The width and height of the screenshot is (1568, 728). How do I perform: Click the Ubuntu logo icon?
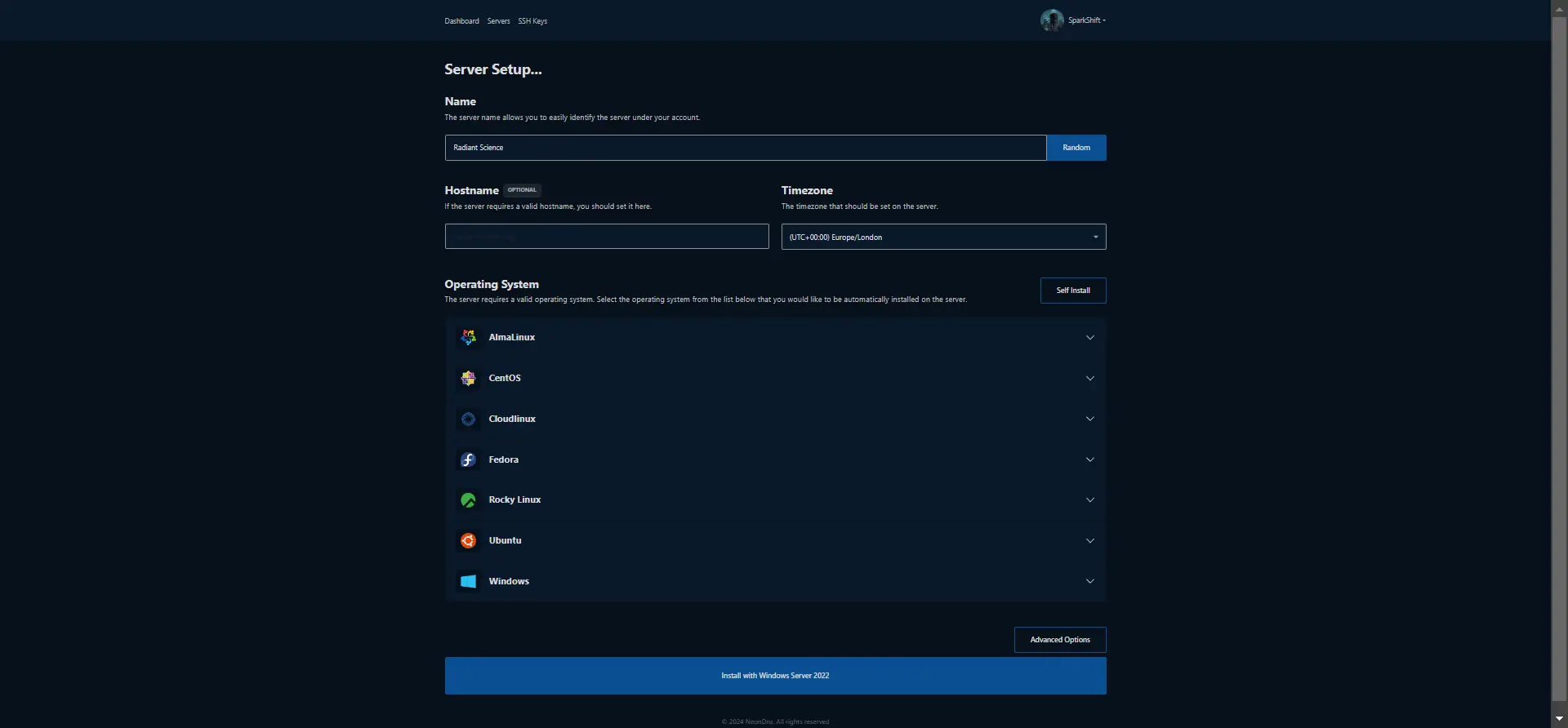468,541
